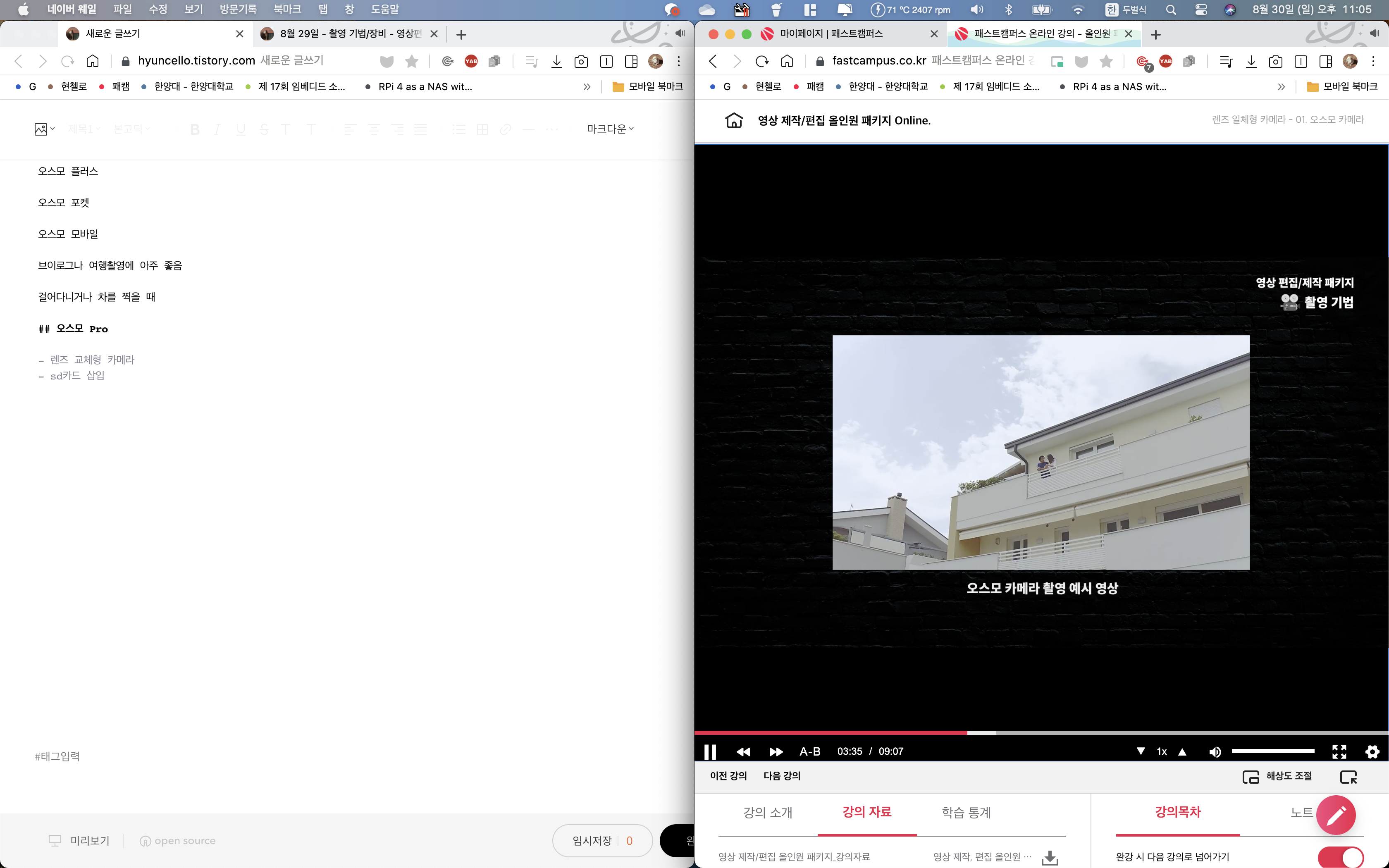Screen dimensions: 1389x868
Task: Rewind the video with double-left arrows
Action: pos(743,751)
